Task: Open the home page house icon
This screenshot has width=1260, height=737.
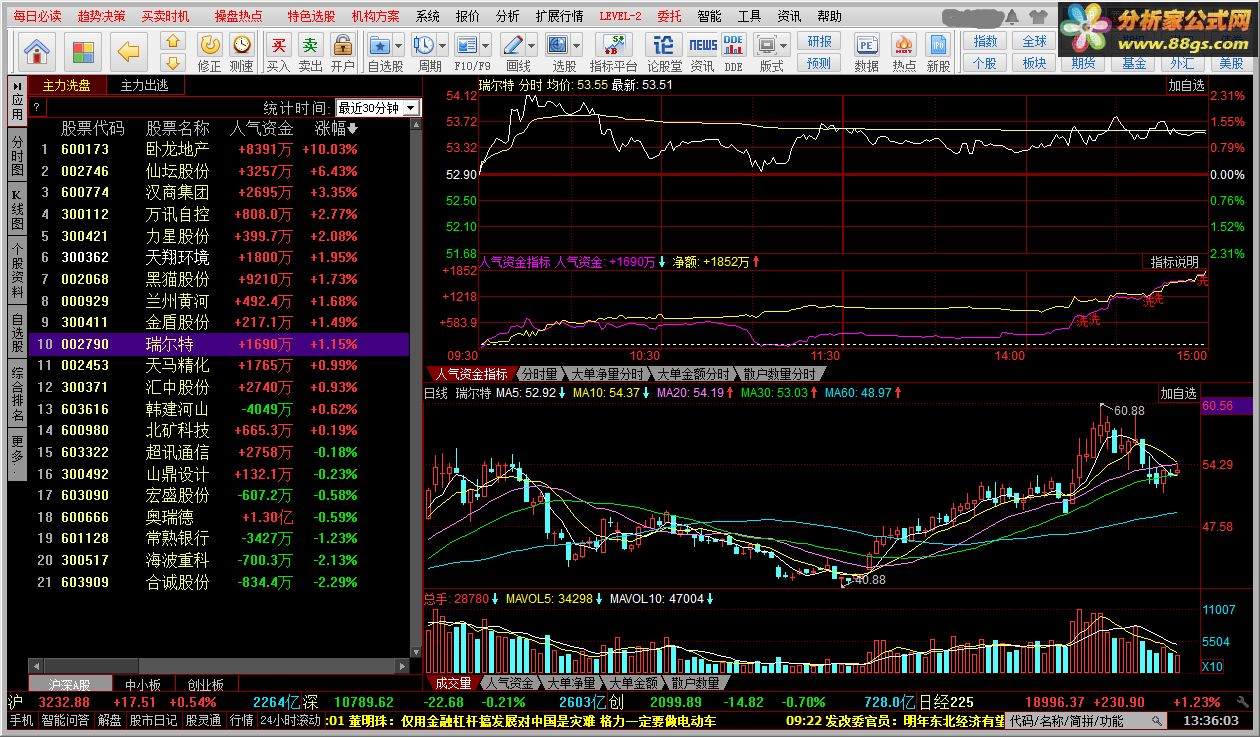Action: (x=37, y=50)
